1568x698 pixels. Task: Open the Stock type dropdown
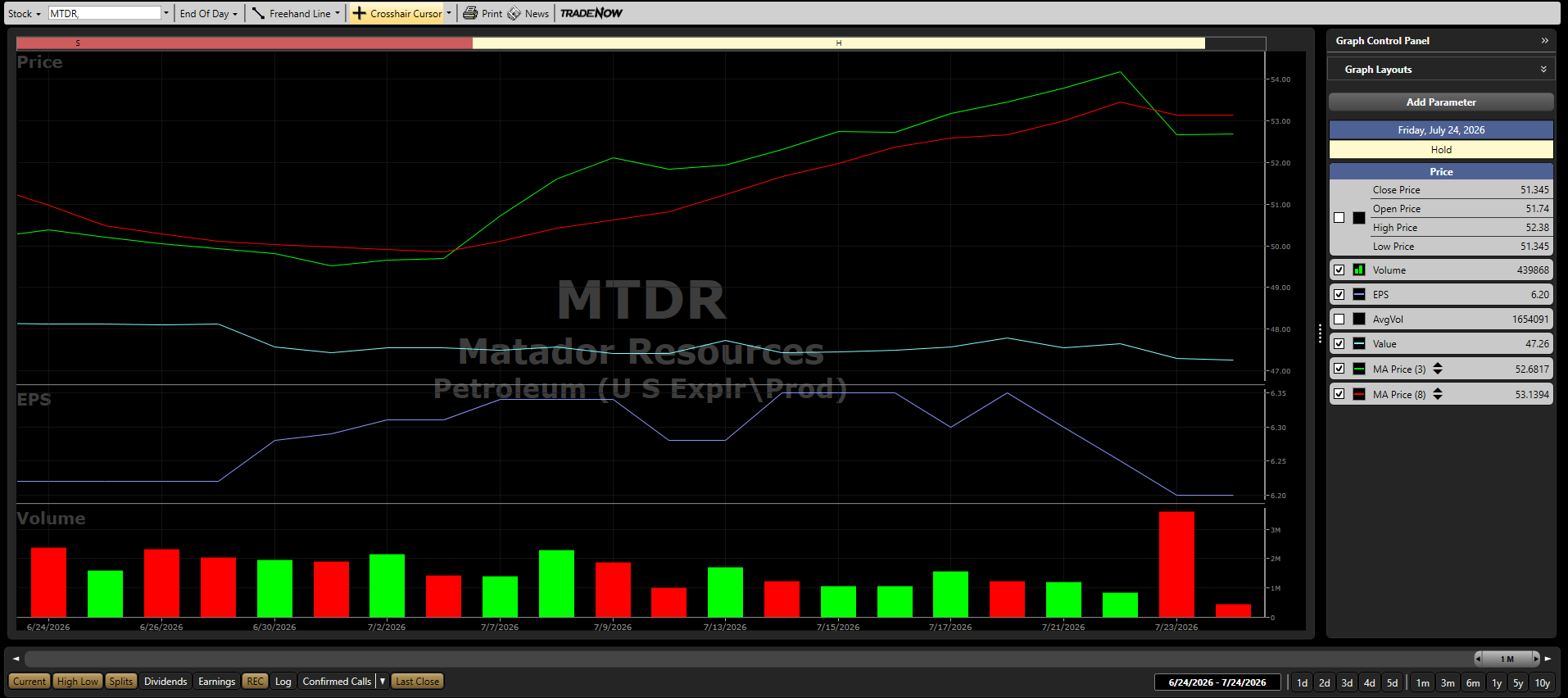point(24,13)
